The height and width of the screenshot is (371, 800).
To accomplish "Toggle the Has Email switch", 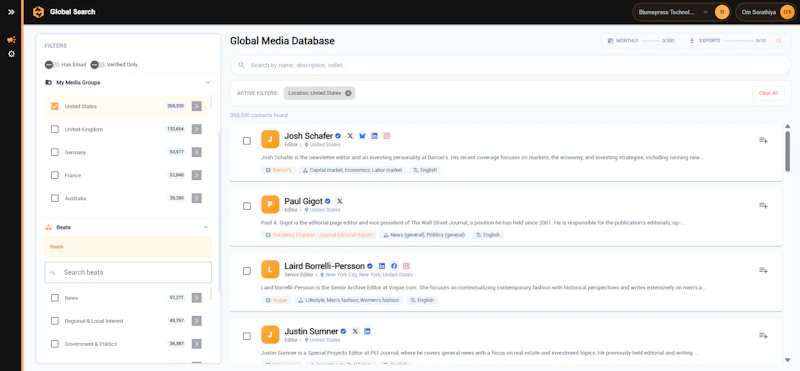I will (52, 65).
